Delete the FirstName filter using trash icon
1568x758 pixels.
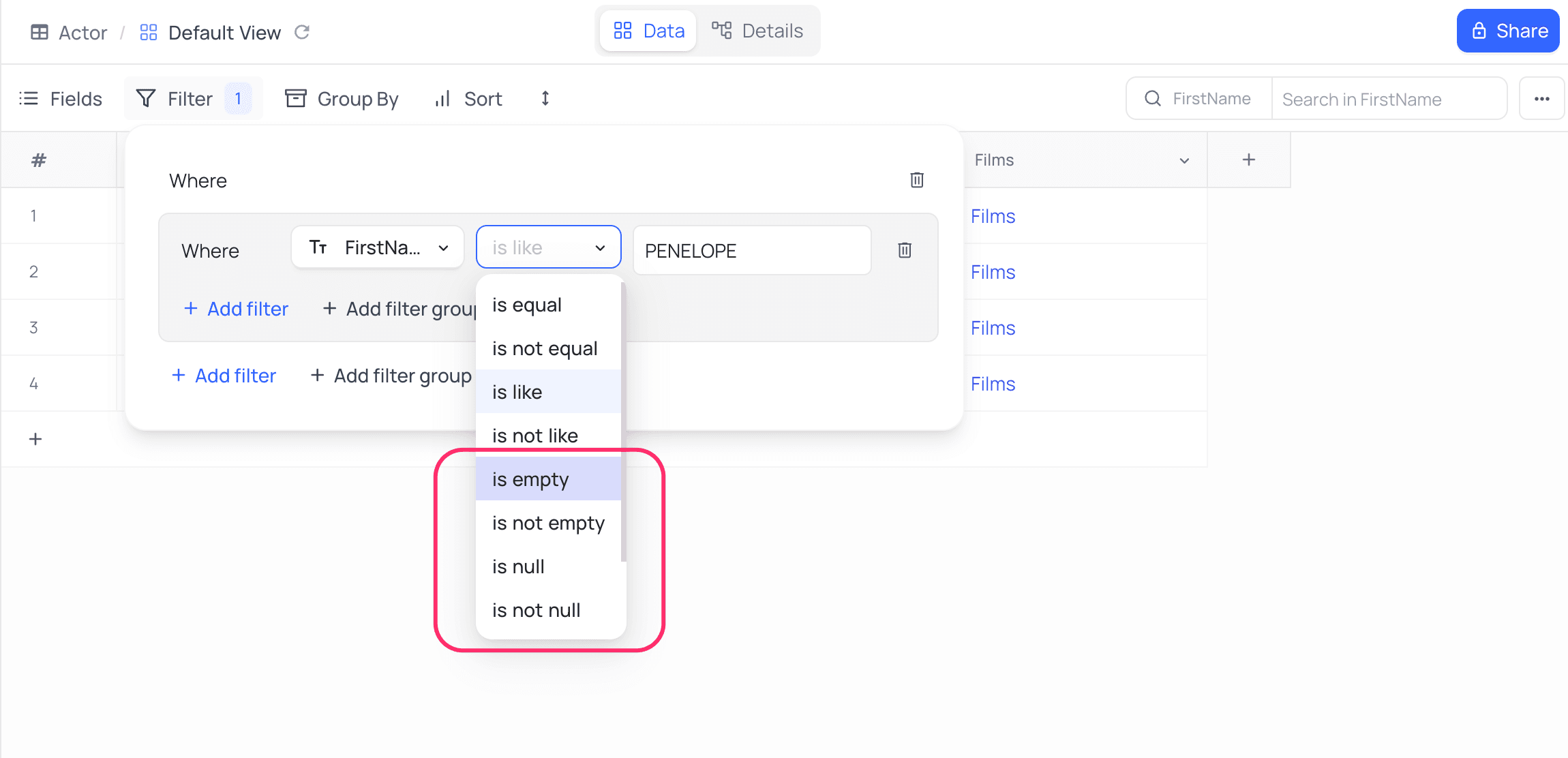(x=905, y=250)
